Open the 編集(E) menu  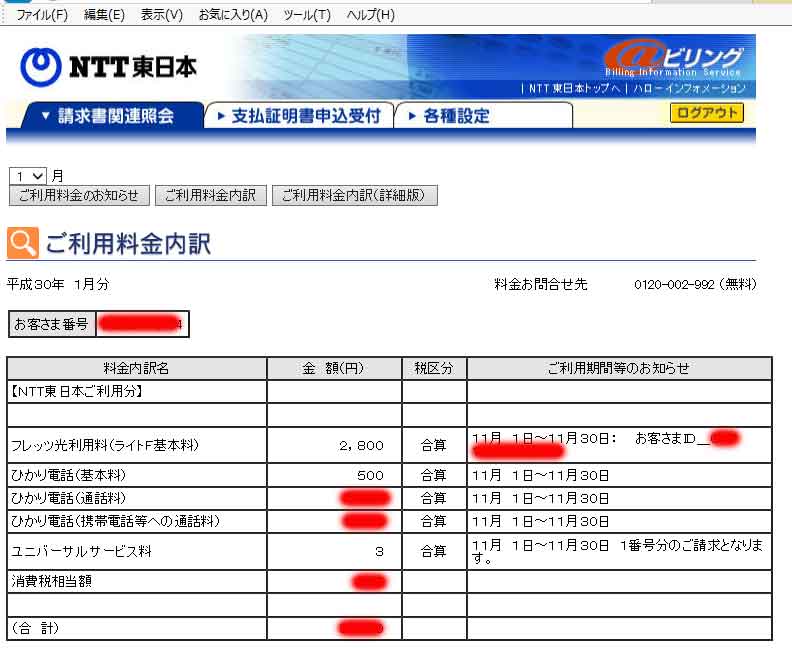[104, 15]
